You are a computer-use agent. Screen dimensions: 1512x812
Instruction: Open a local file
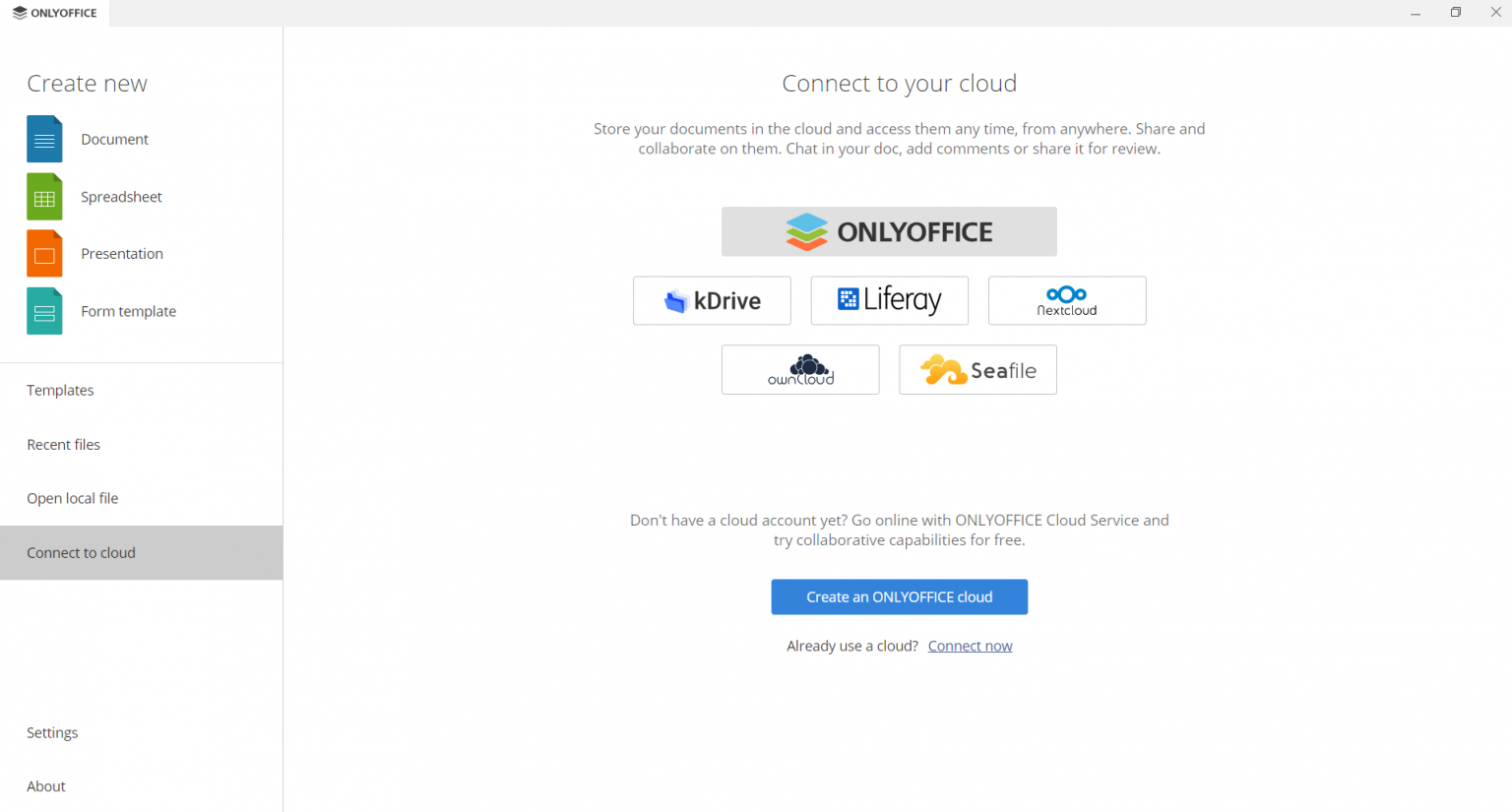72,498
